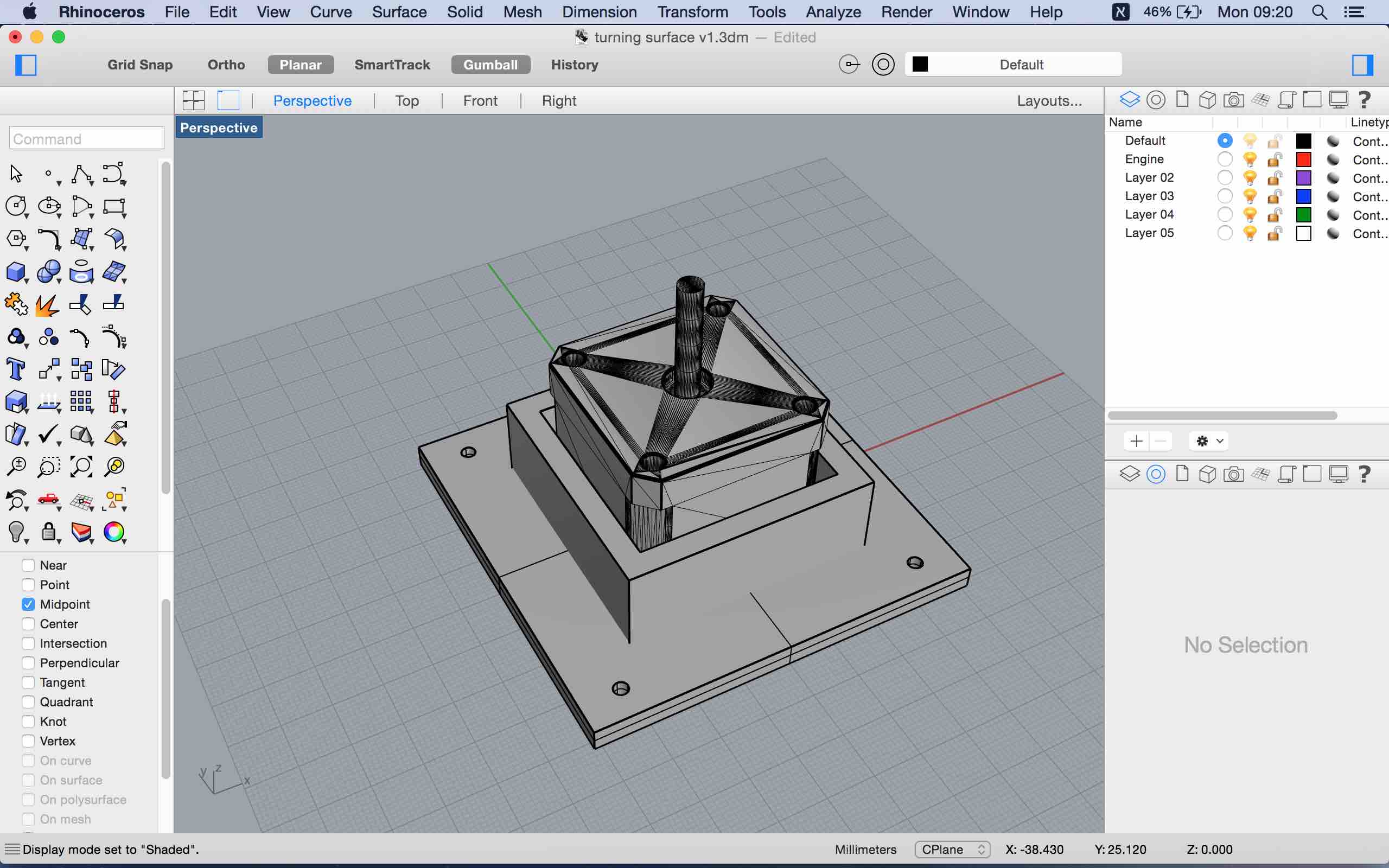Screen dimensions: 1389x868
Task: Switch to the Front viewport tab
Action: point(480,100)
